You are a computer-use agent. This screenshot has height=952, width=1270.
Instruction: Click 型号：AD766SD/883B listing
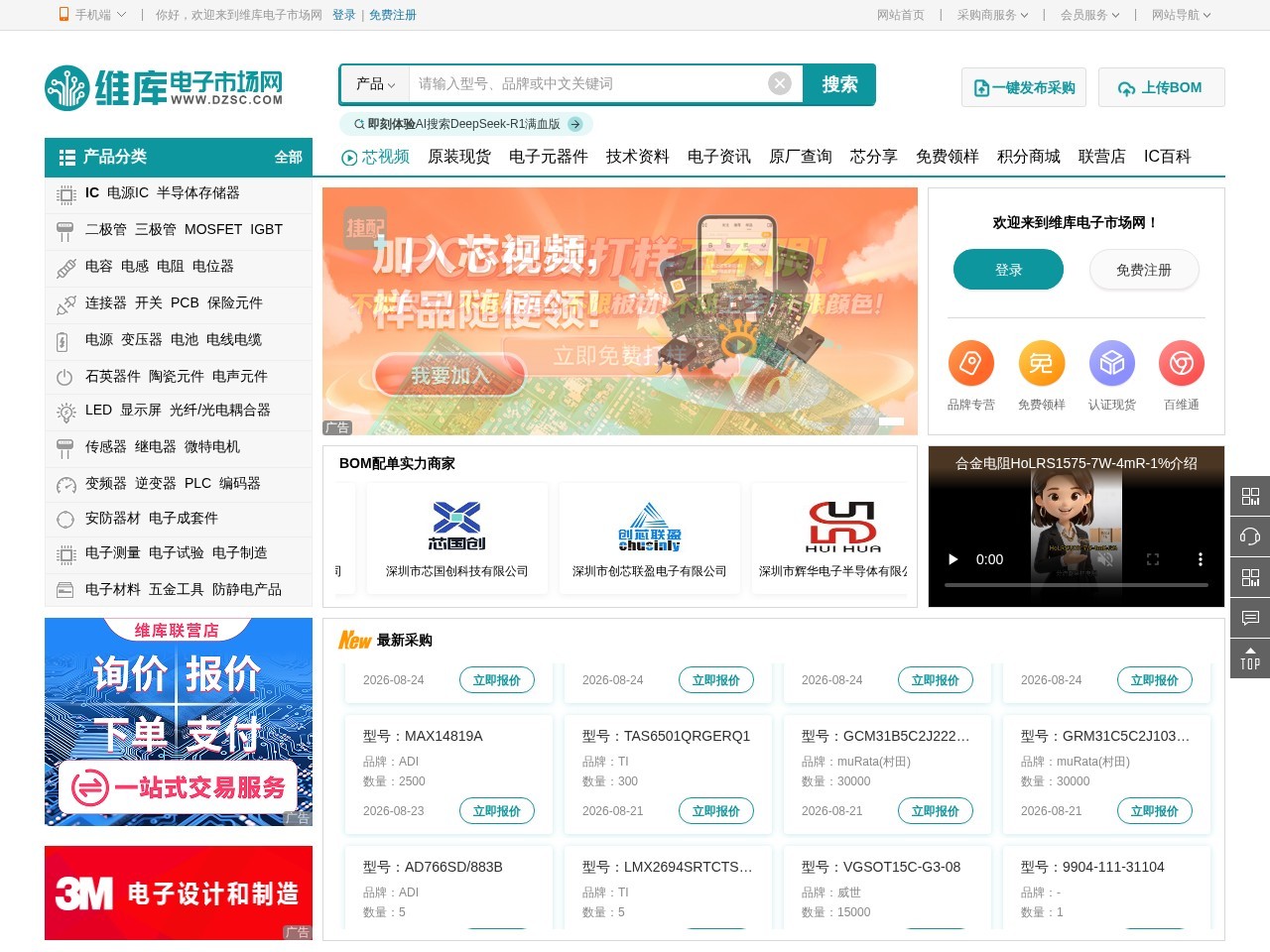(433, 867)
